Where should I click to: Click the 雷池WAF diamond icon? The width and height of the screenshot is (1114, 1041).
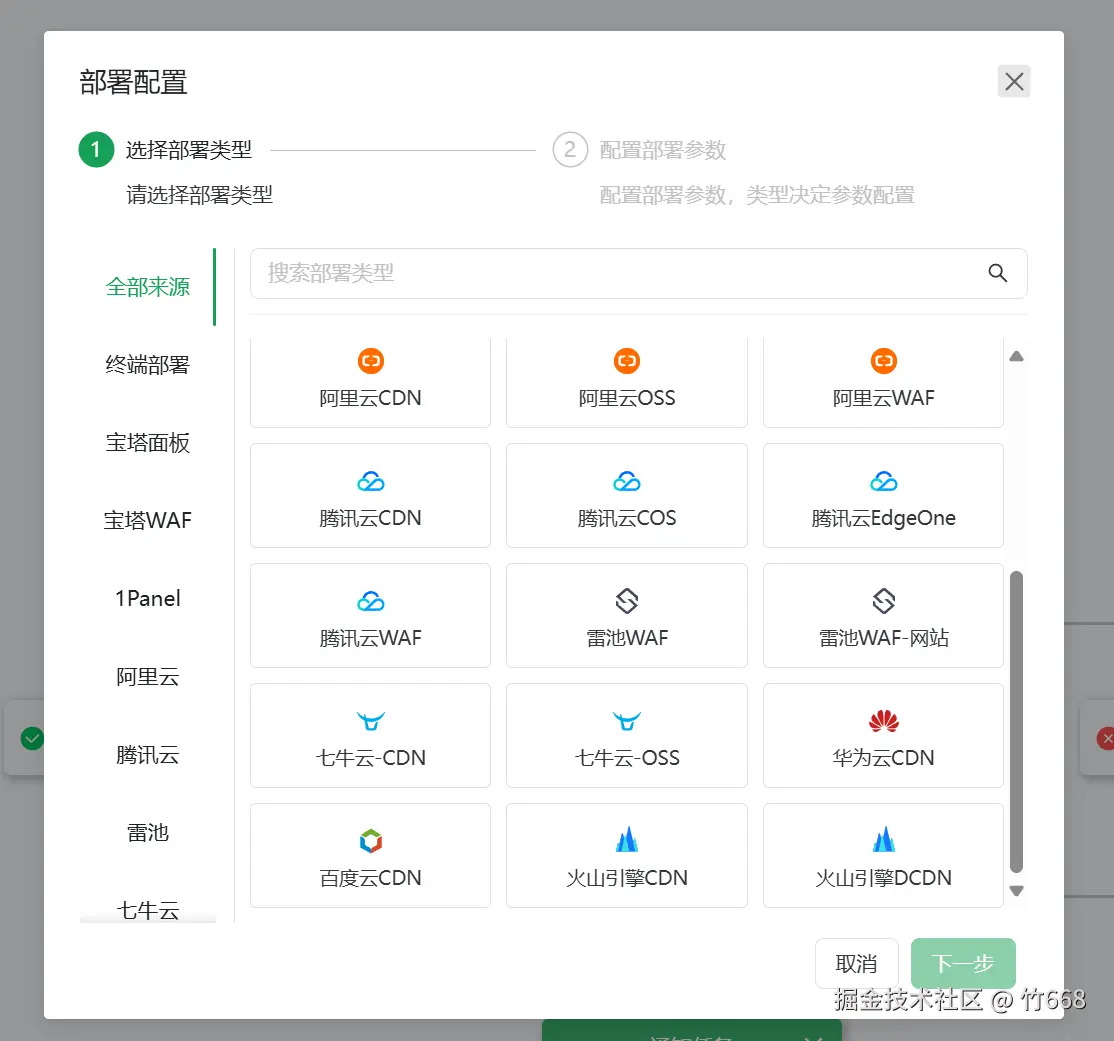(x=627, y=601)
